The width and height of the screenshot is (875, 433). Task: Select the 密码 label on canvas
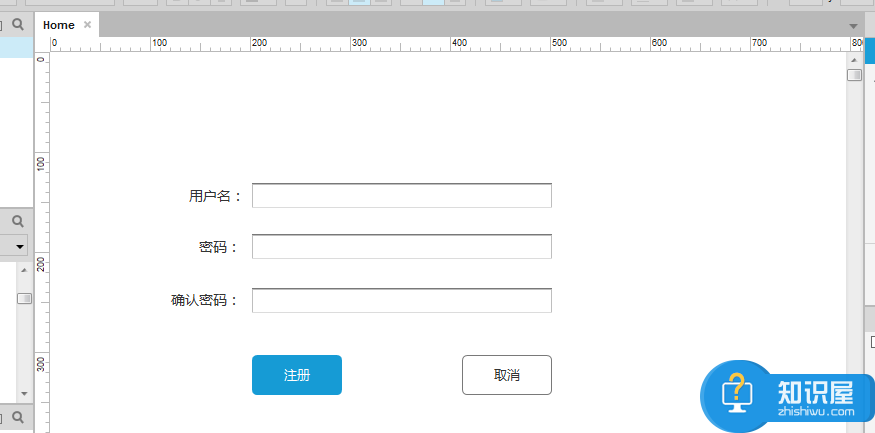pos(218,248)
